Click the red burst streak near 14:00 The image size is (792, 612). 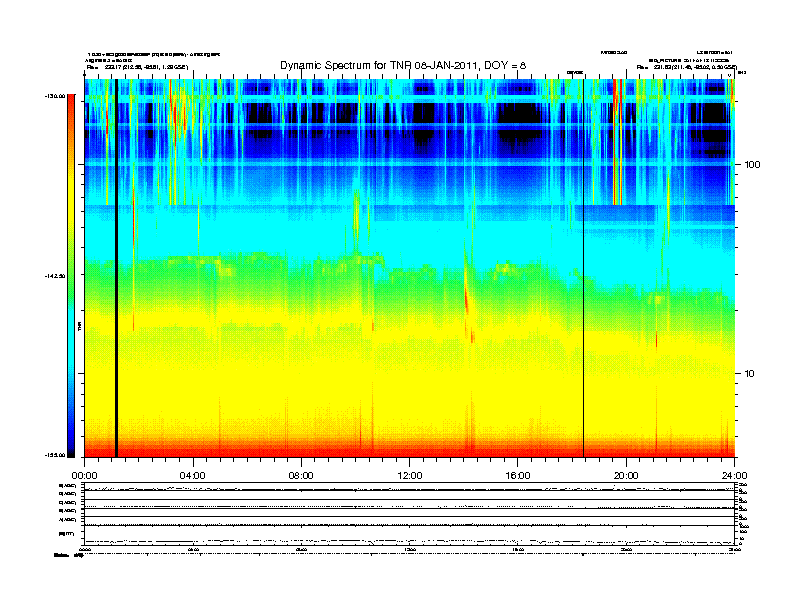click(467, 301)
